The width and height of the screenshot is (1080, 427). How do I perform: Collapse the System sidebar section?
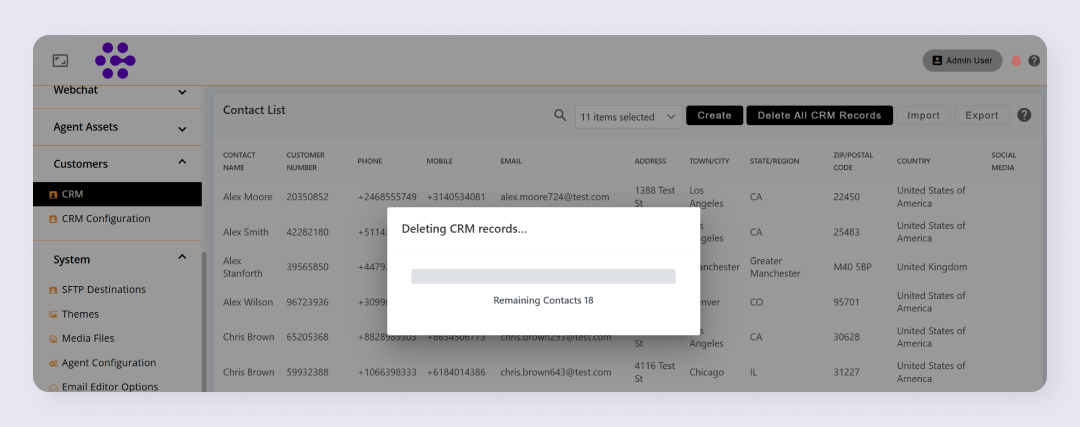(x=182, y=258)
